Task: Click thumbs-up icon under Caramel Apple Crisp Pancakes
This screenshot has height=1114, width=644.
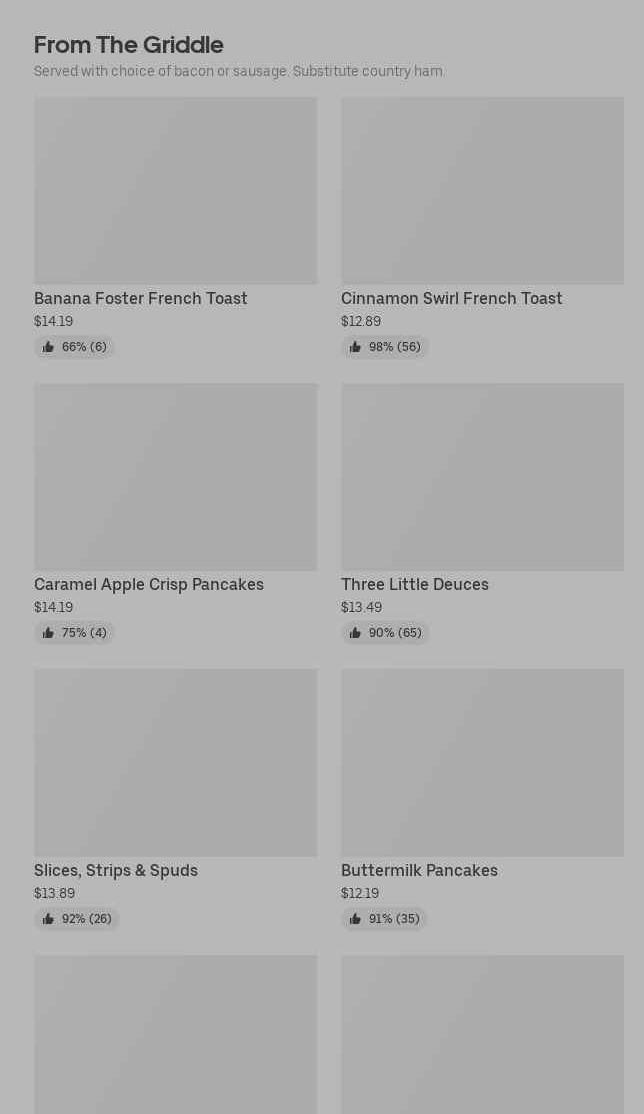Action: [48, 633]
